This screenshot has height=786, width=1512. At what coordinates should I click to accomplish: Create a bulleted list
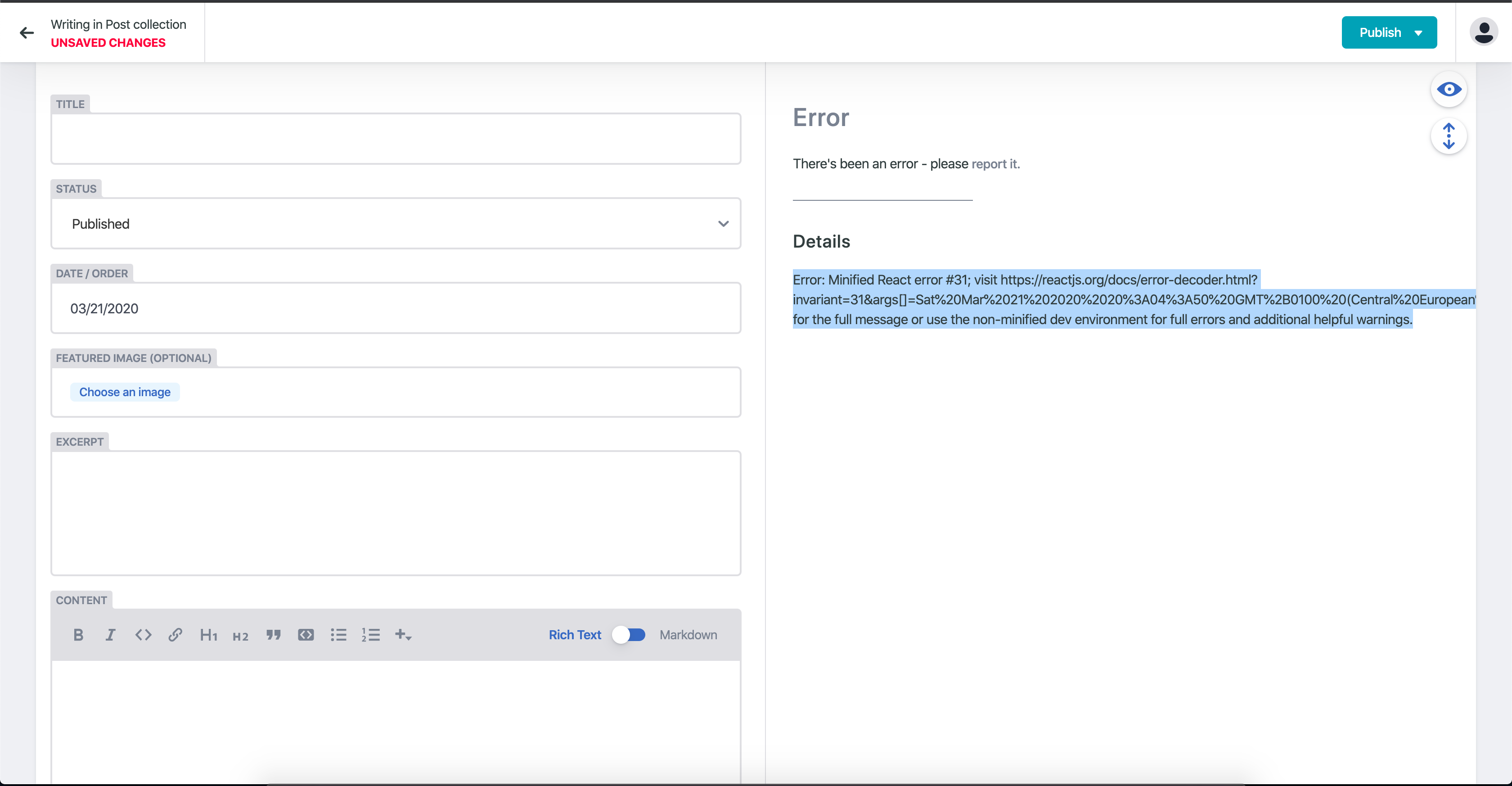pyautogui.click(x=338, y=635)
